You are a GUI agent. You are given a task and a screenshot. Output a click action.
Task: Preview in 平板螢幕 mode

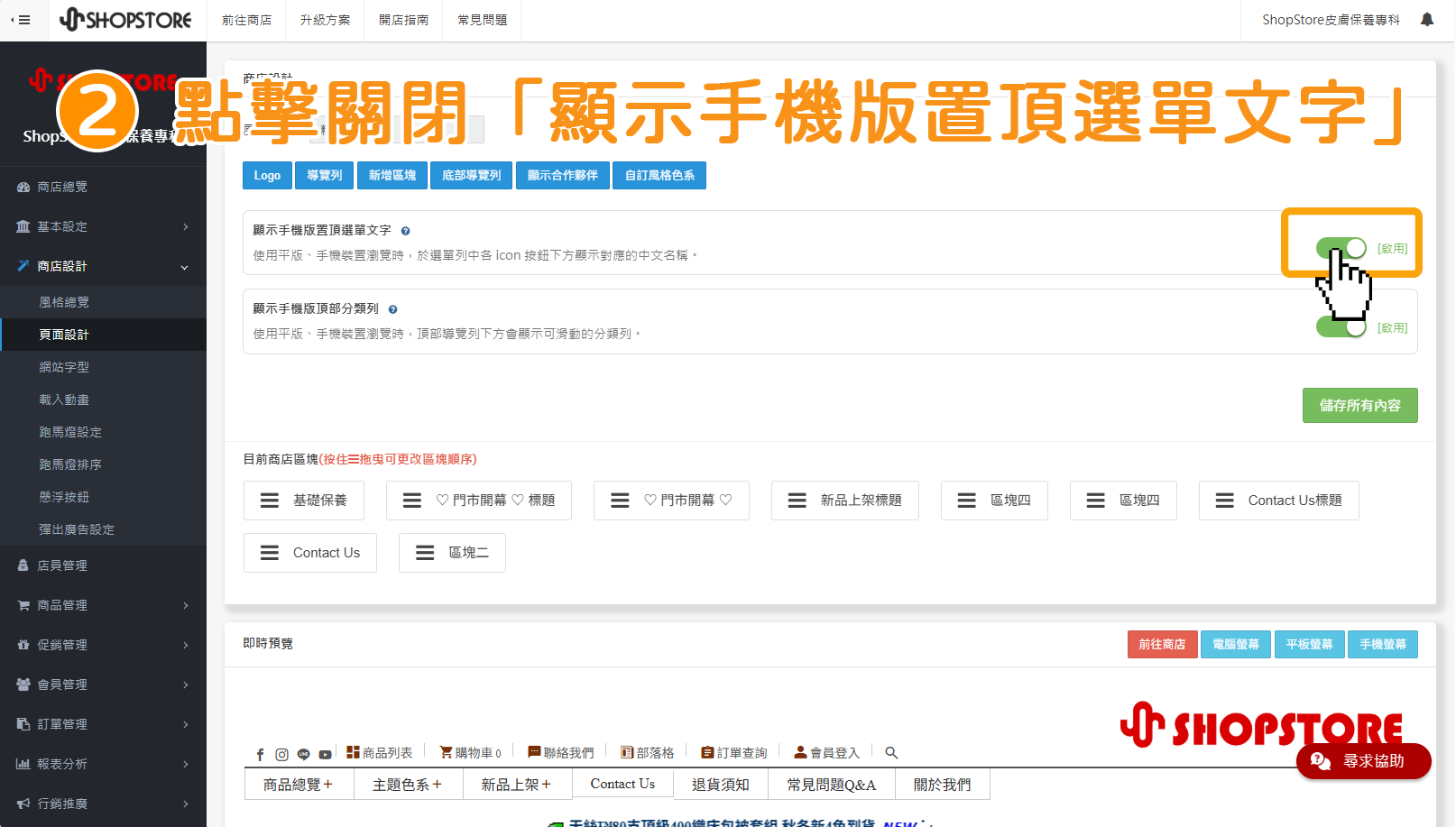point(1310,644)
